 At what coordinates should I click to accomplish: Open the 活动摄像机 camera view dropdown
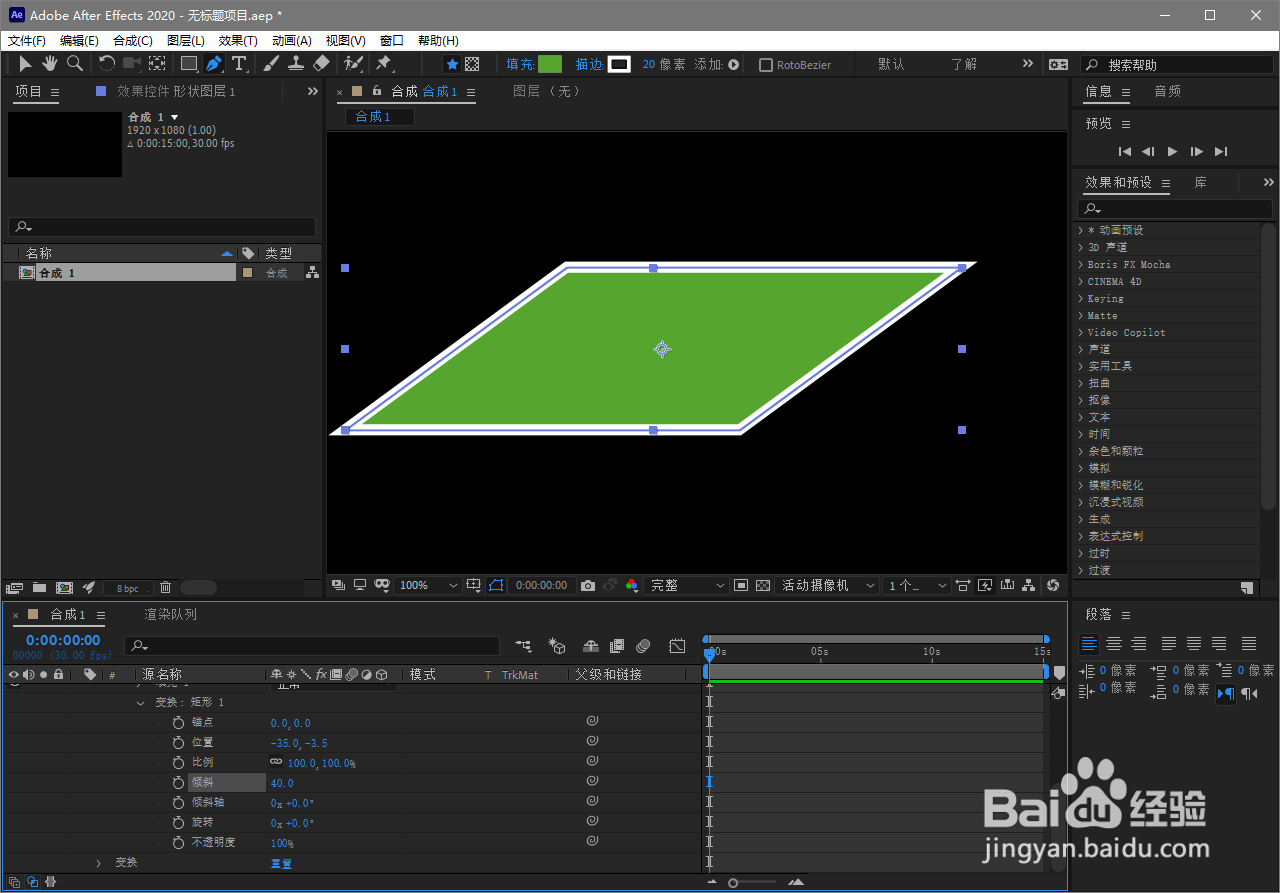829,585
